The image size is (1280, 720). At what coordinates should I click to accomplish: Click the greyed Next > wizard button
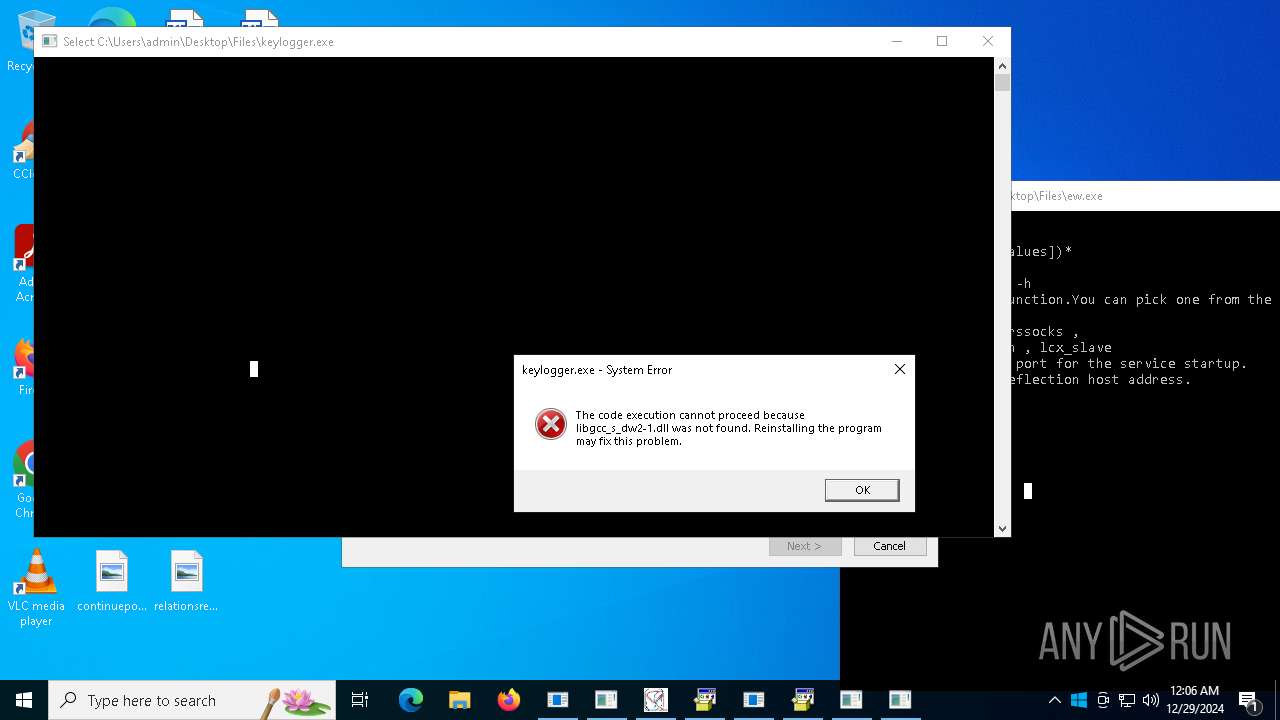804,546
